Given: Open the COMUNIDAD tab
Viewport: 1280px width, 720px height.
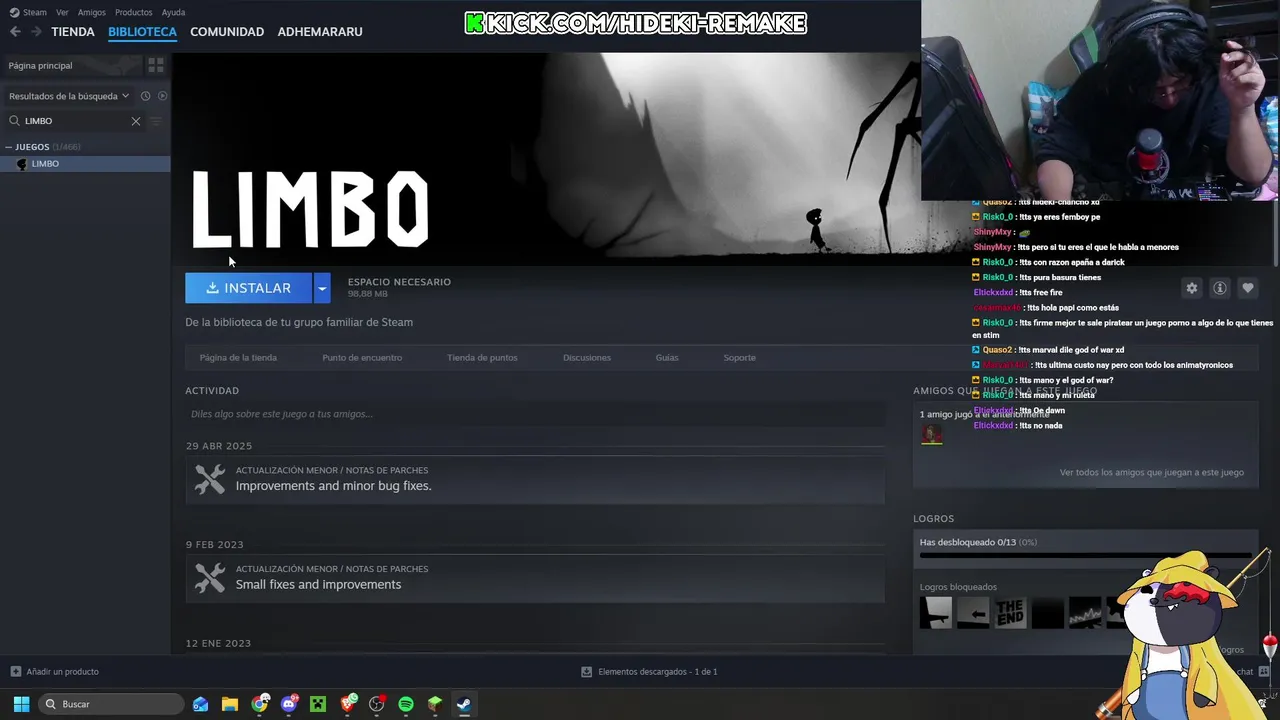Looking at the screenshot, I should [227, 32].
